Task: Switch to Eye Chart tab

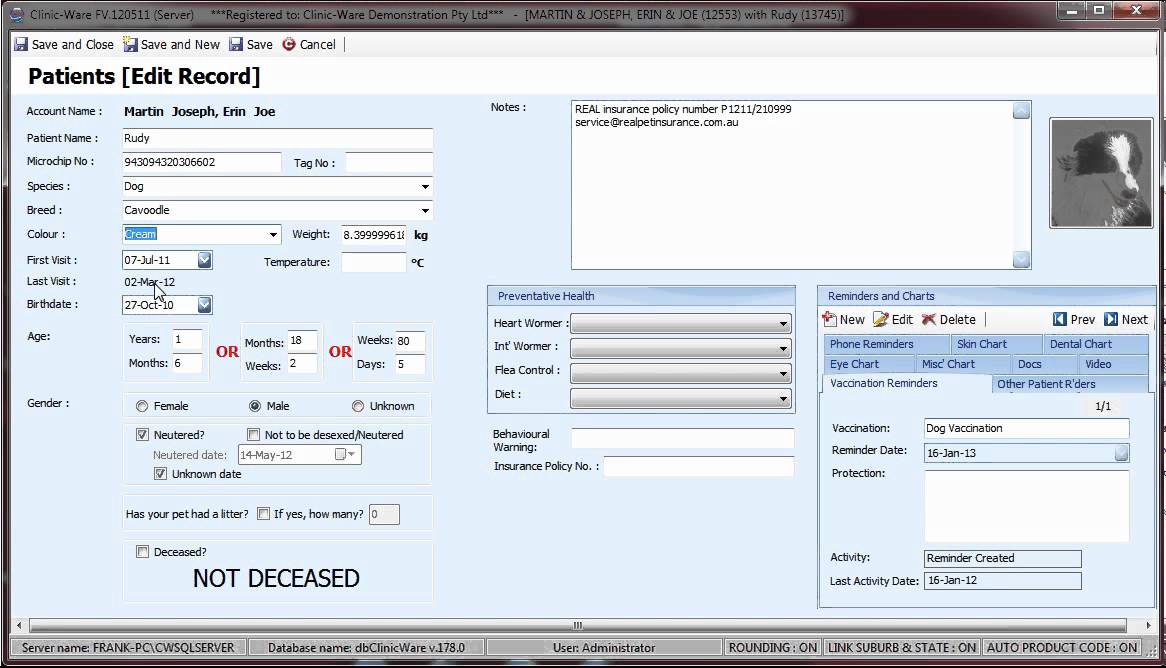Action: 869,364
